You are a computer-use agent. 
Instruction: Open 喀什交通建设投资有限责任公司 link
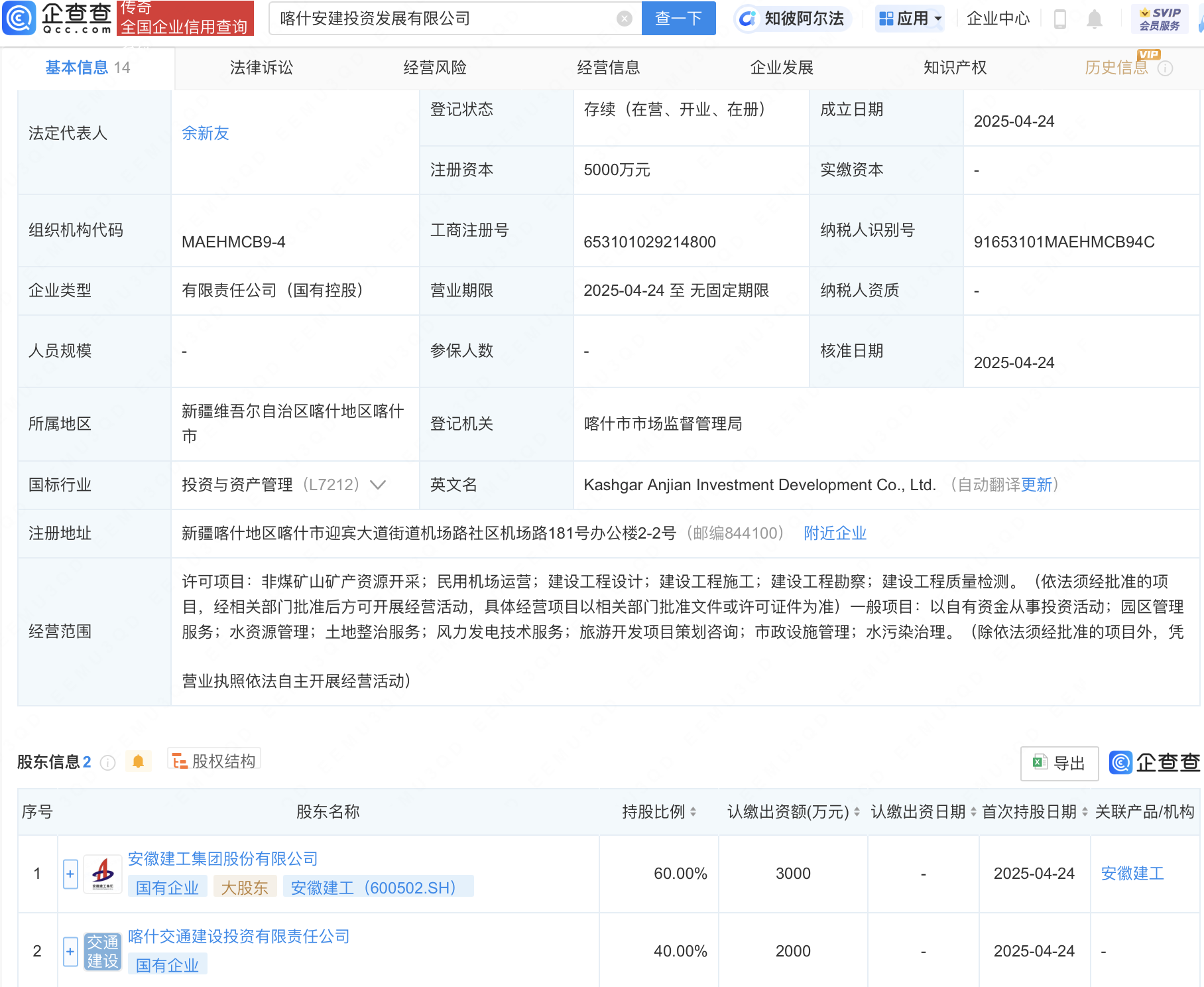point(239,937)
